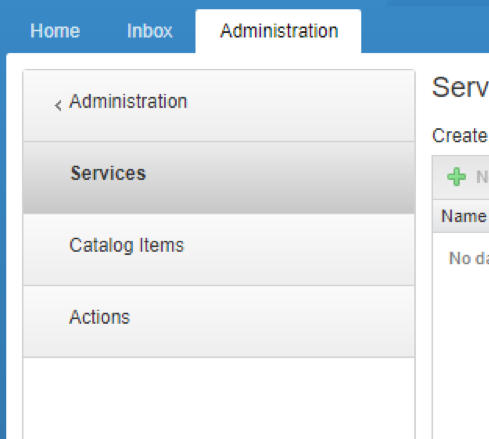Switch to the Inbox tab
This screenshot has width=489, height=439.
click(x=150, y=31)
